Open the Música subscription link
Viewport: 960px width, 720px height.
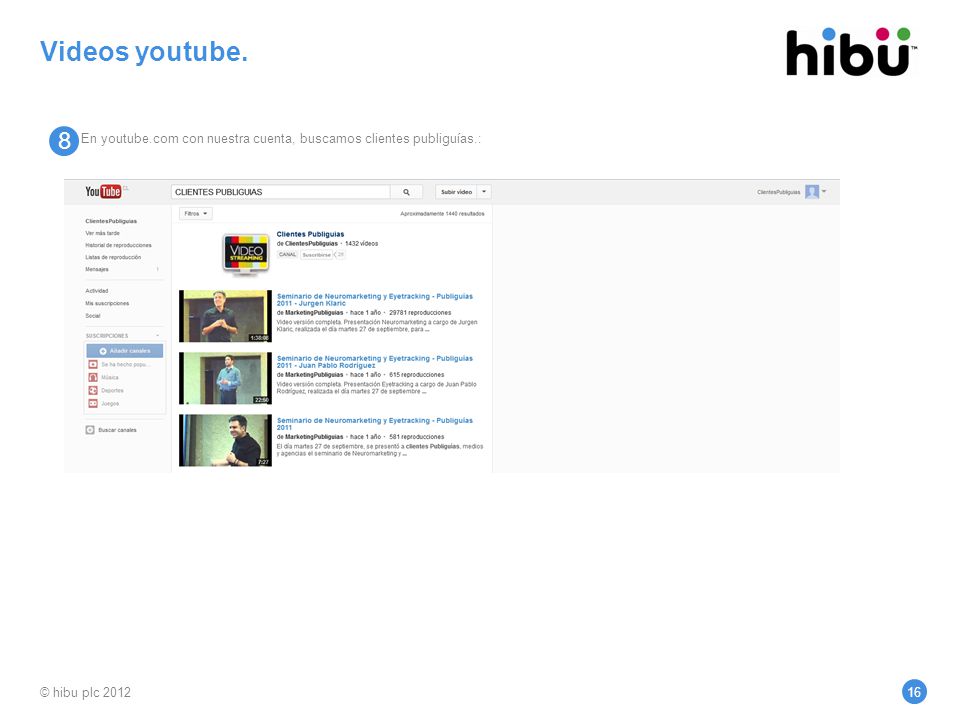(x=110, y=377)
